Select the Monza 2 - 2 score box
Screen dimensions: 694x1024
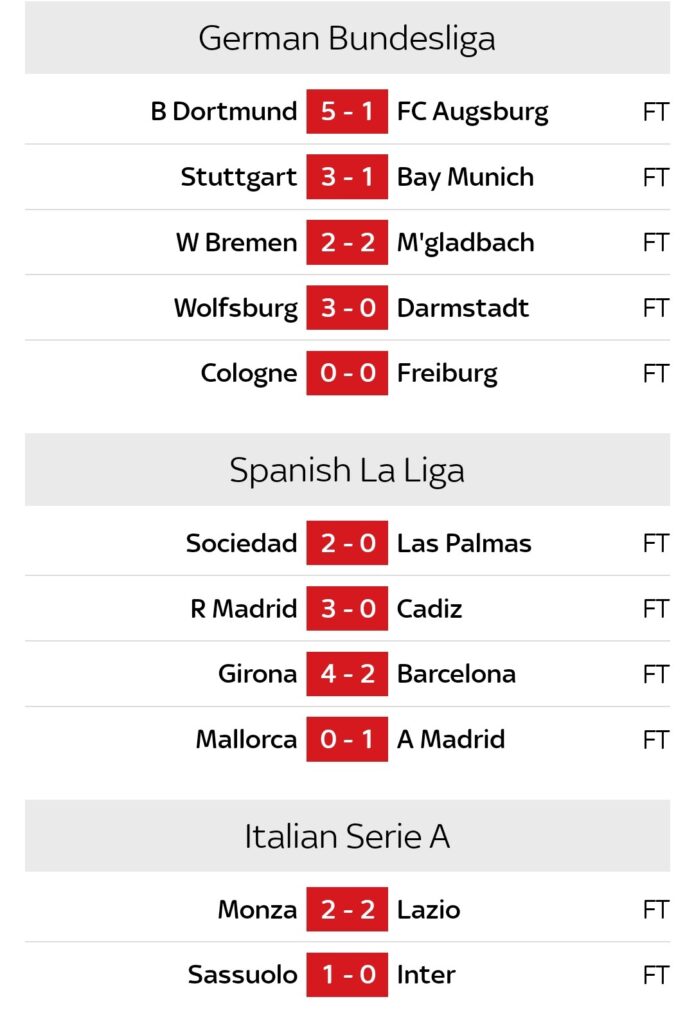pyautogui.click(x=347, y=910)
